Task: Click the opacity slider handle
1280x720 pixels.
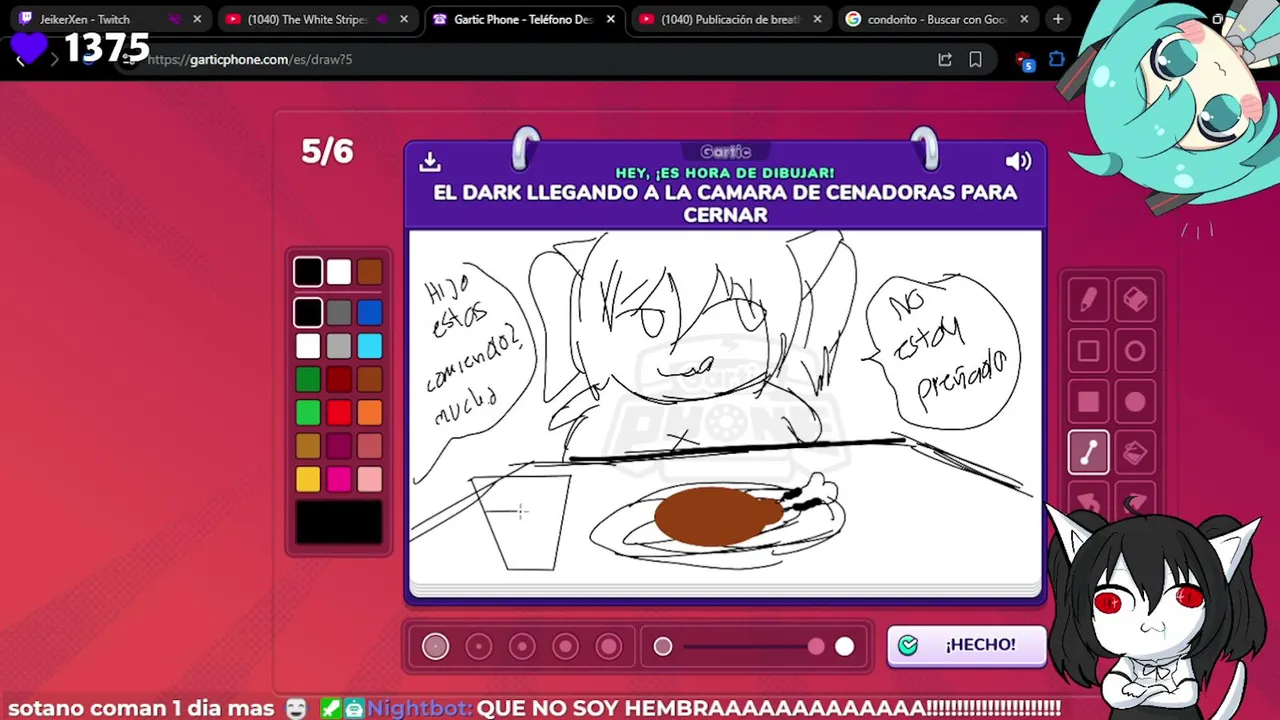Action: [x=816, y=647]
